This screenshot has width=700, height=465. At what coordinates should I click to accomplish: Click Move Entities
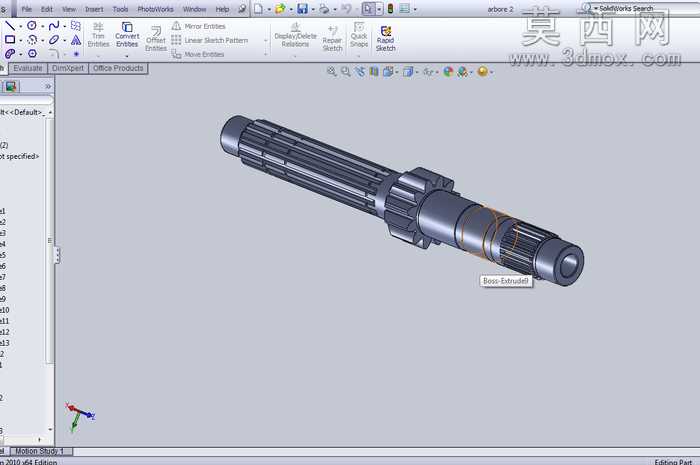point(198,54)
